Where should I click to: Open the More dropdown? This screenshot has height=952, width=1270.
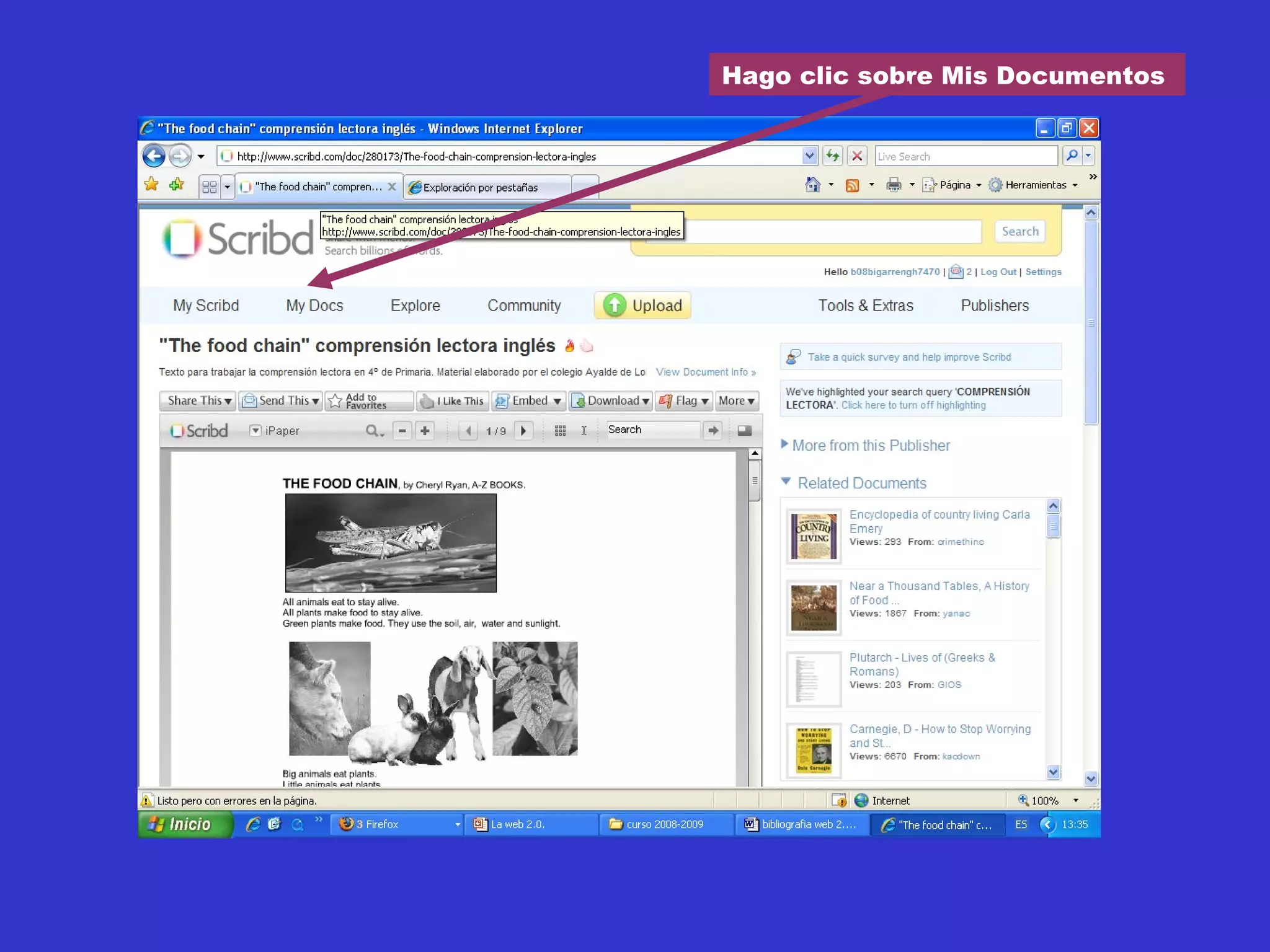pos(737,401)
